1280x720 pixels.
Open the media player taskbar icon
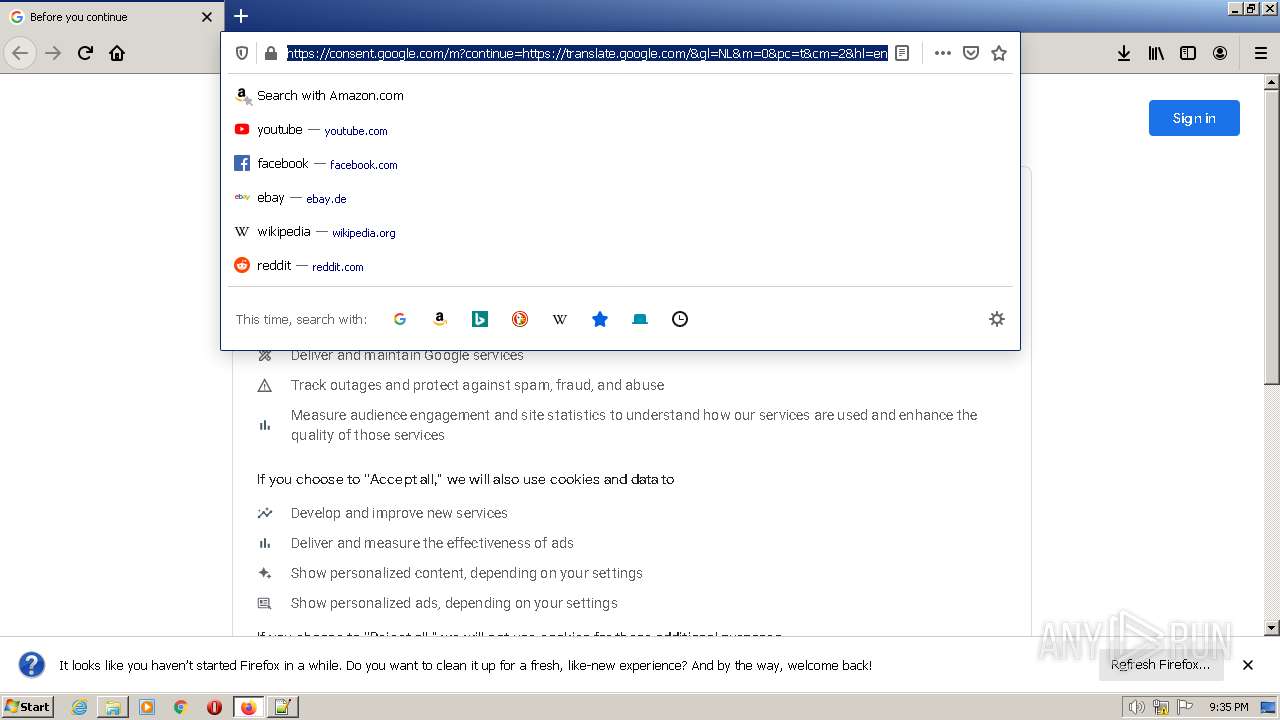point(147,707)
